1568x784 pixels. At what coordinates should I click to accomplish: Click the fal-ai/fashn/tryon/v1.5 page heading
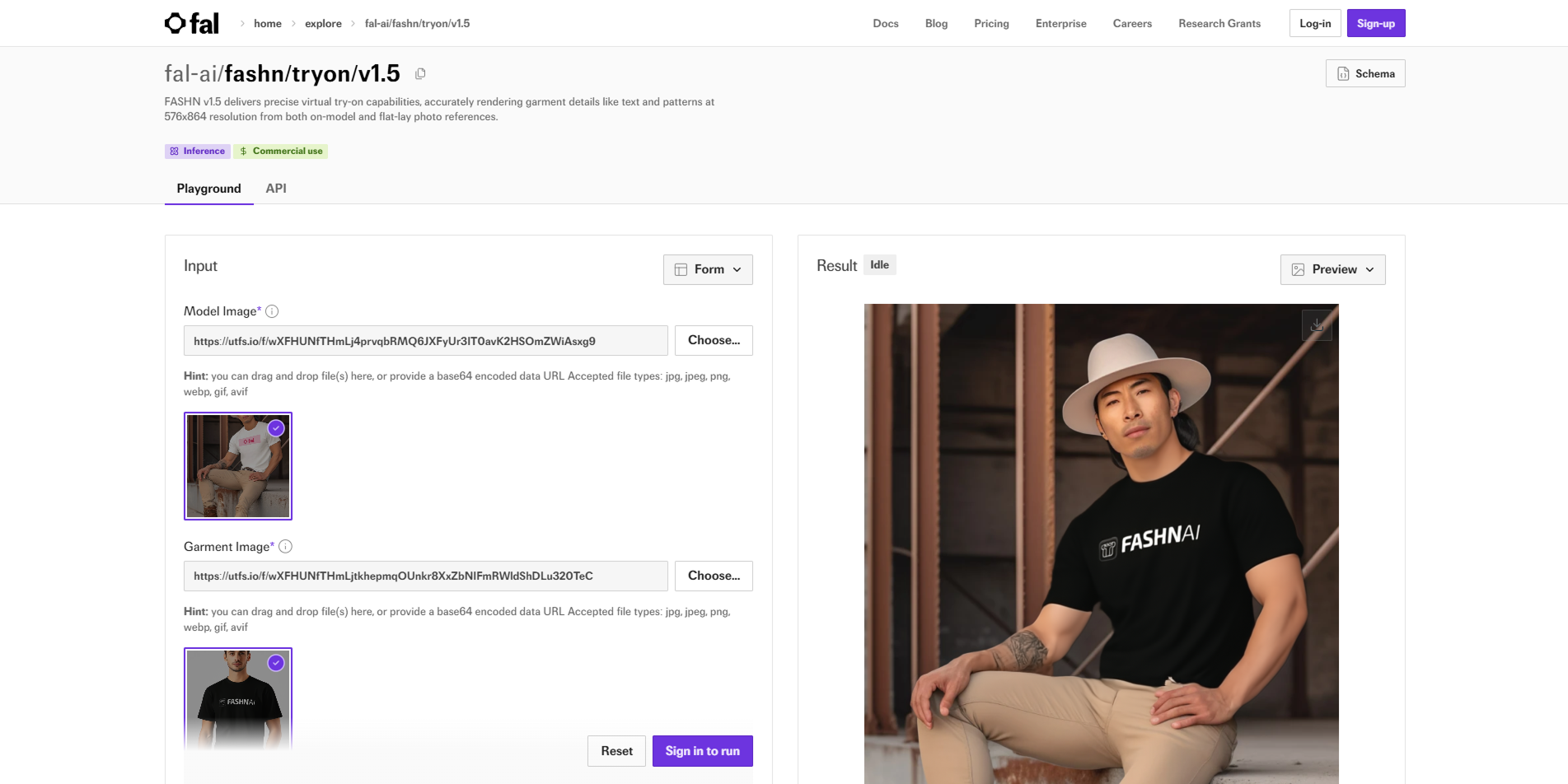(283, 73)
